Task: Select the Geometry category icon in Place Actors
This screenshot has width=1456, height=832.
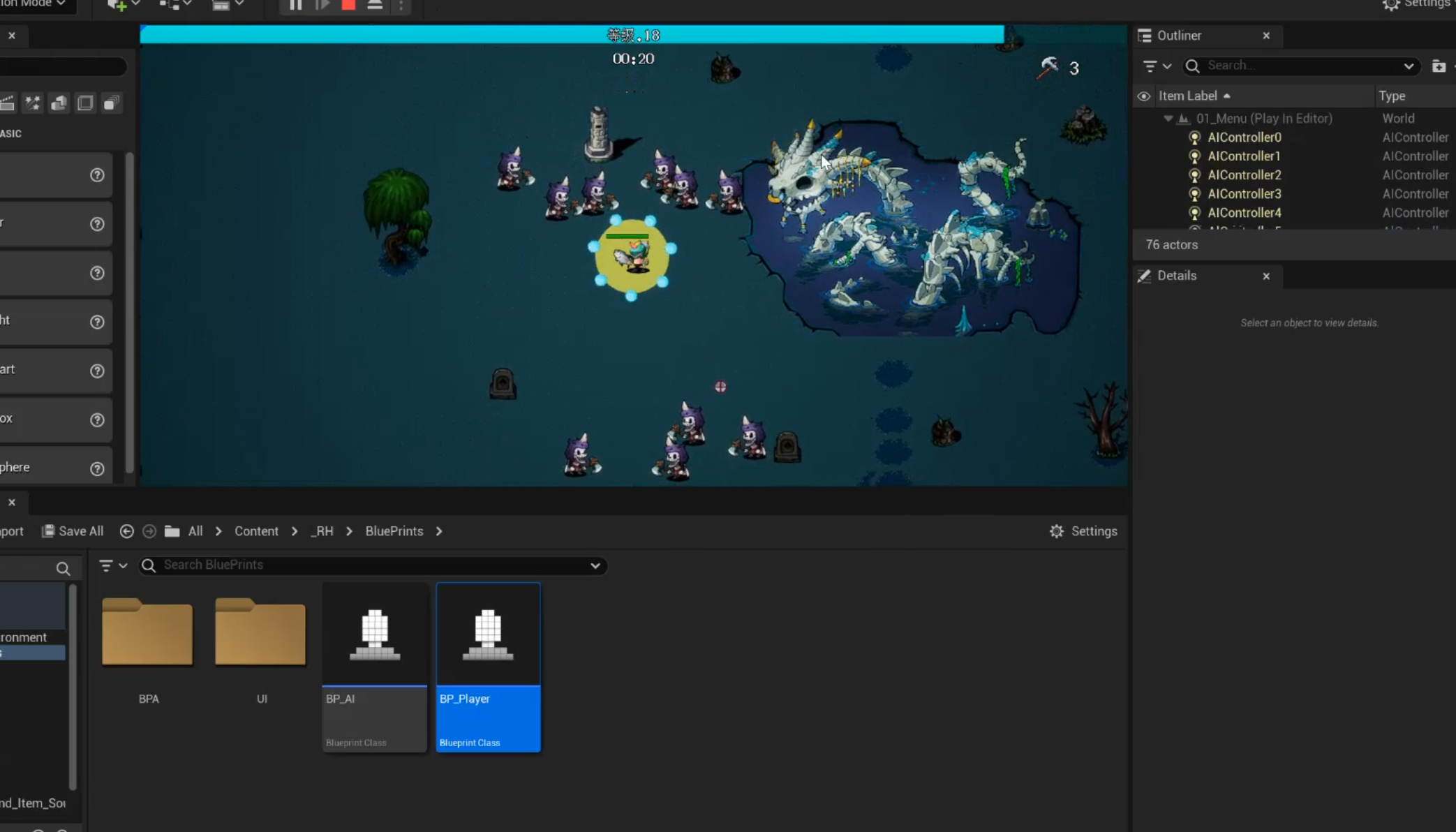Action: [x=59, y=103]
